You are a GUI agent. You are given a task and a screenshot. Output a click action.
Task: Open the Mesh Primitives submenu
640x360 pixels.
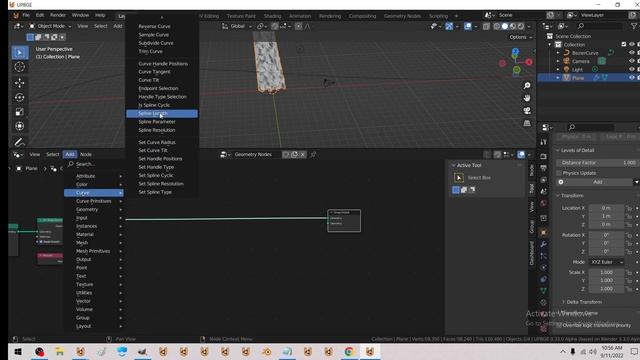coord(94,251)
